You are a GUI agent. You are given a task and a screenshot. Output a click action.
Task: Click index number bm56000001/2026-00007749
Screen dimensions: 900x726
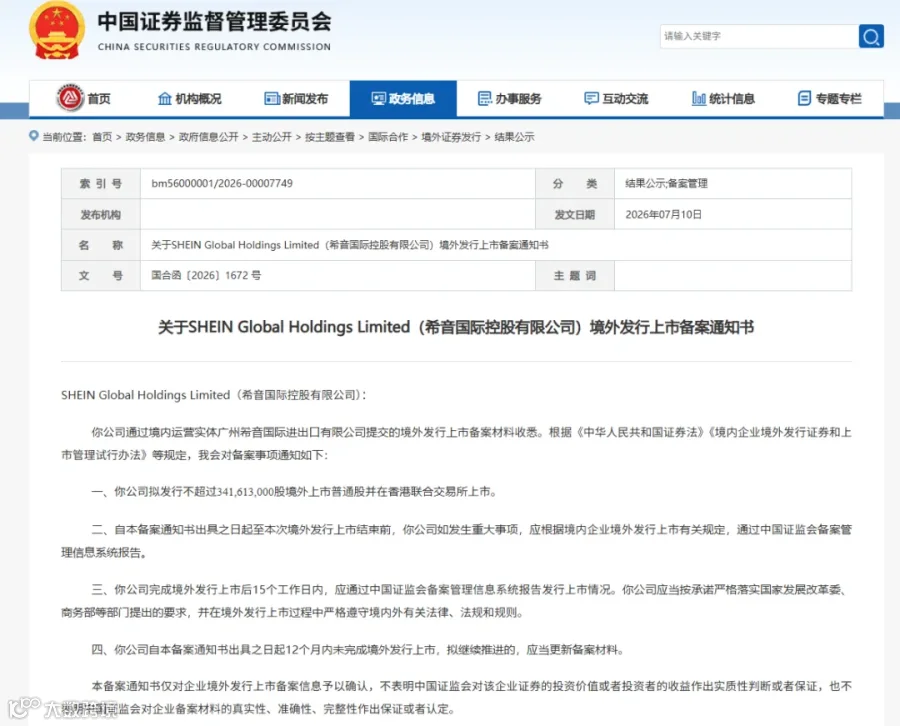click(x=222, y=183)
